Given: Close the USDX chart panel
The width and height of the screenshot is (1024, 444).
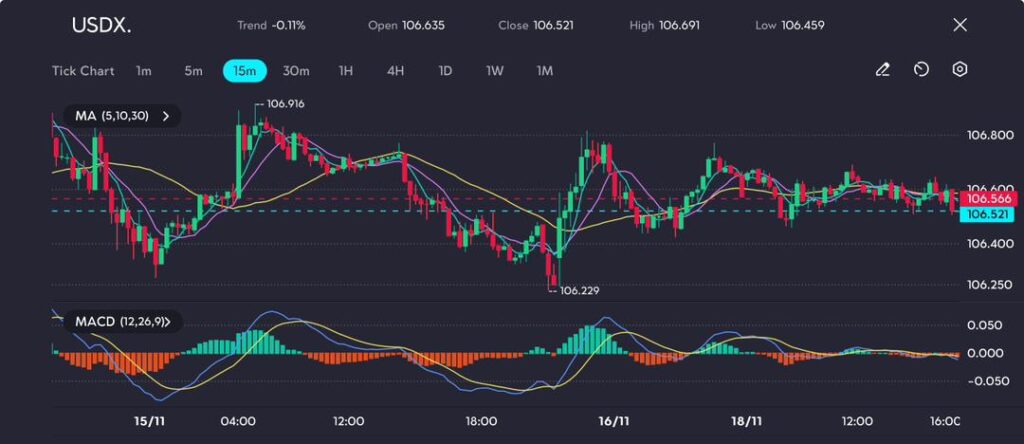Looking at the screenshot, I should 960,25.
